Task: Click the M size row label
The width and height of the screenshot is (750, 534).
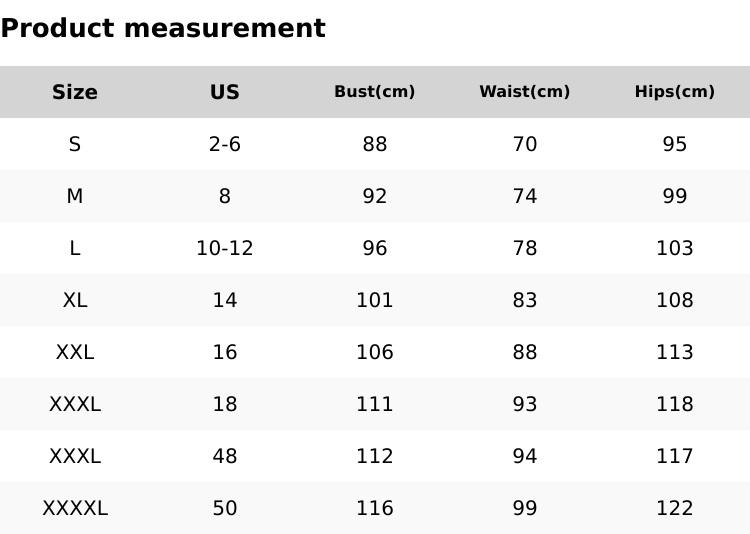Action: coord(75,196)
